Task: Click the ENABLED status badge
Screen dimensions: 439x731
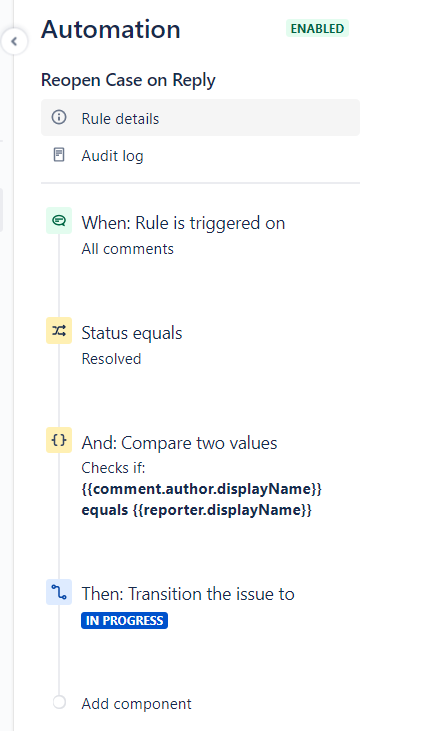Action: [x=317, y=28]
